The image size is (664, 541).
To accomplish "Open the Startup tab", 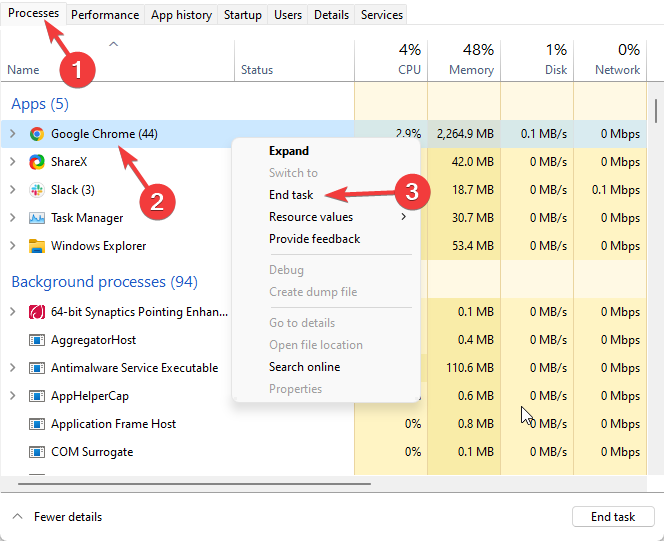I will 243,15.
